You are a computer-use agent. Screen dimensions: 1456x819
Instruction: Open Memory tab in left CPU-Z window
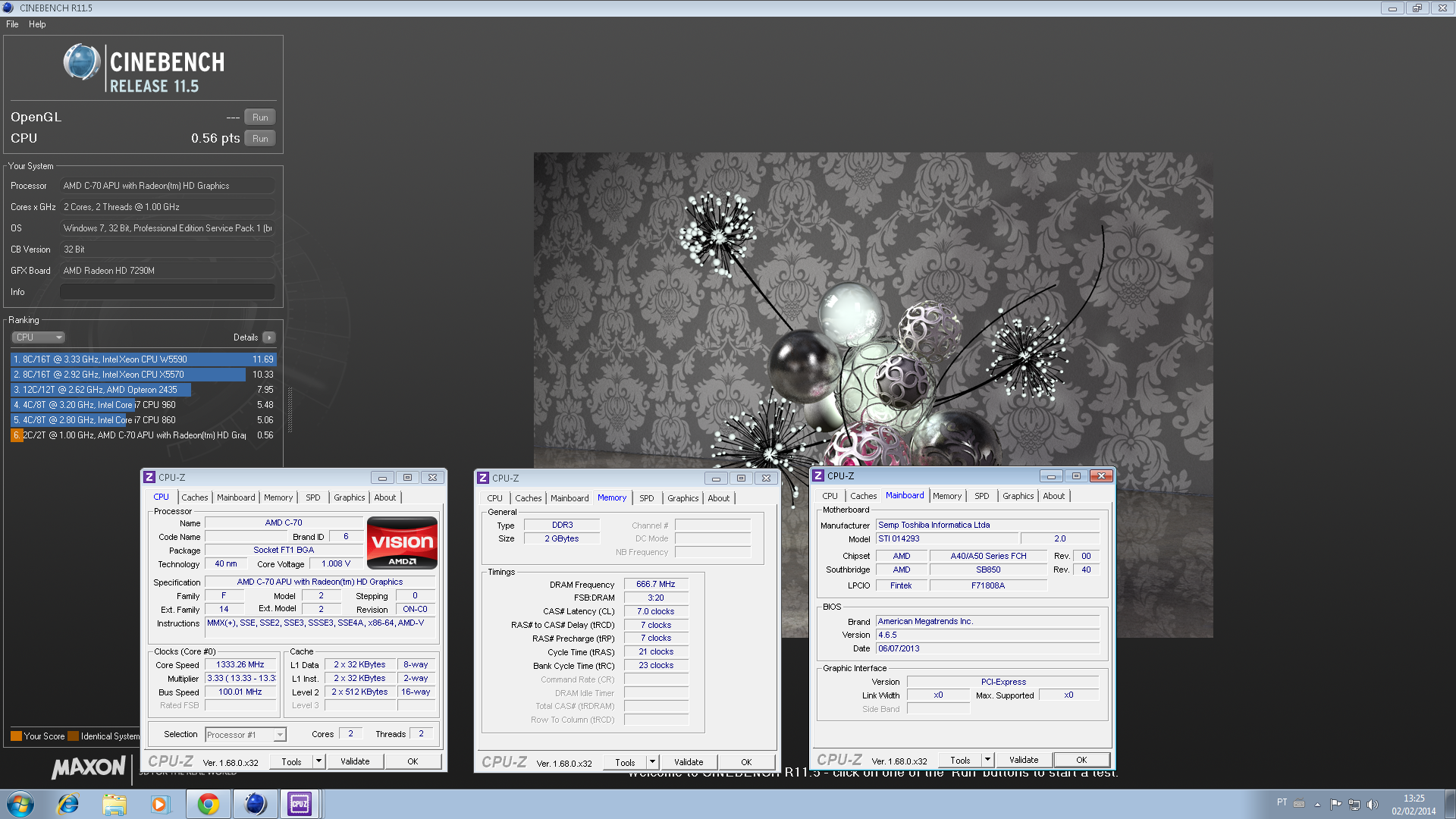(278, 497)
